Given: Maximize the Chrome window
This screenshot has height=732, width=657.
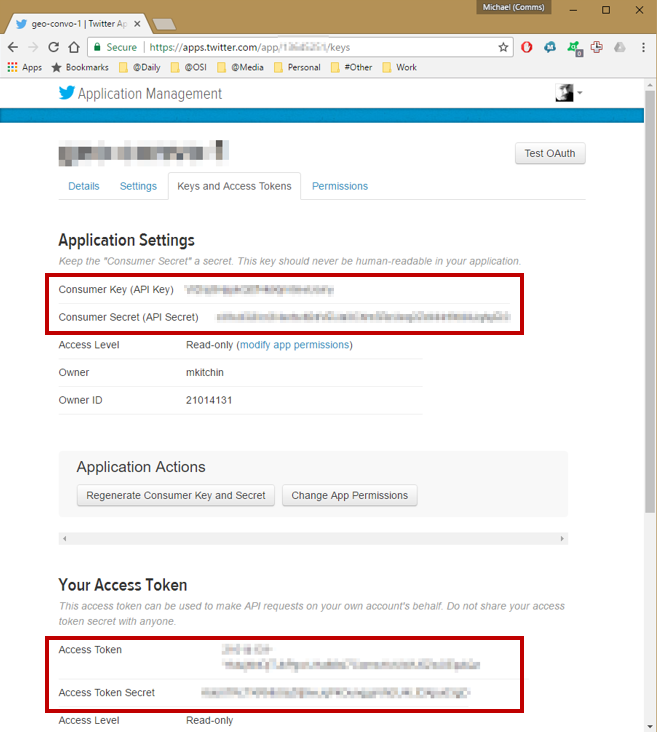Looking at the screenshot, I should coord(606,10).
